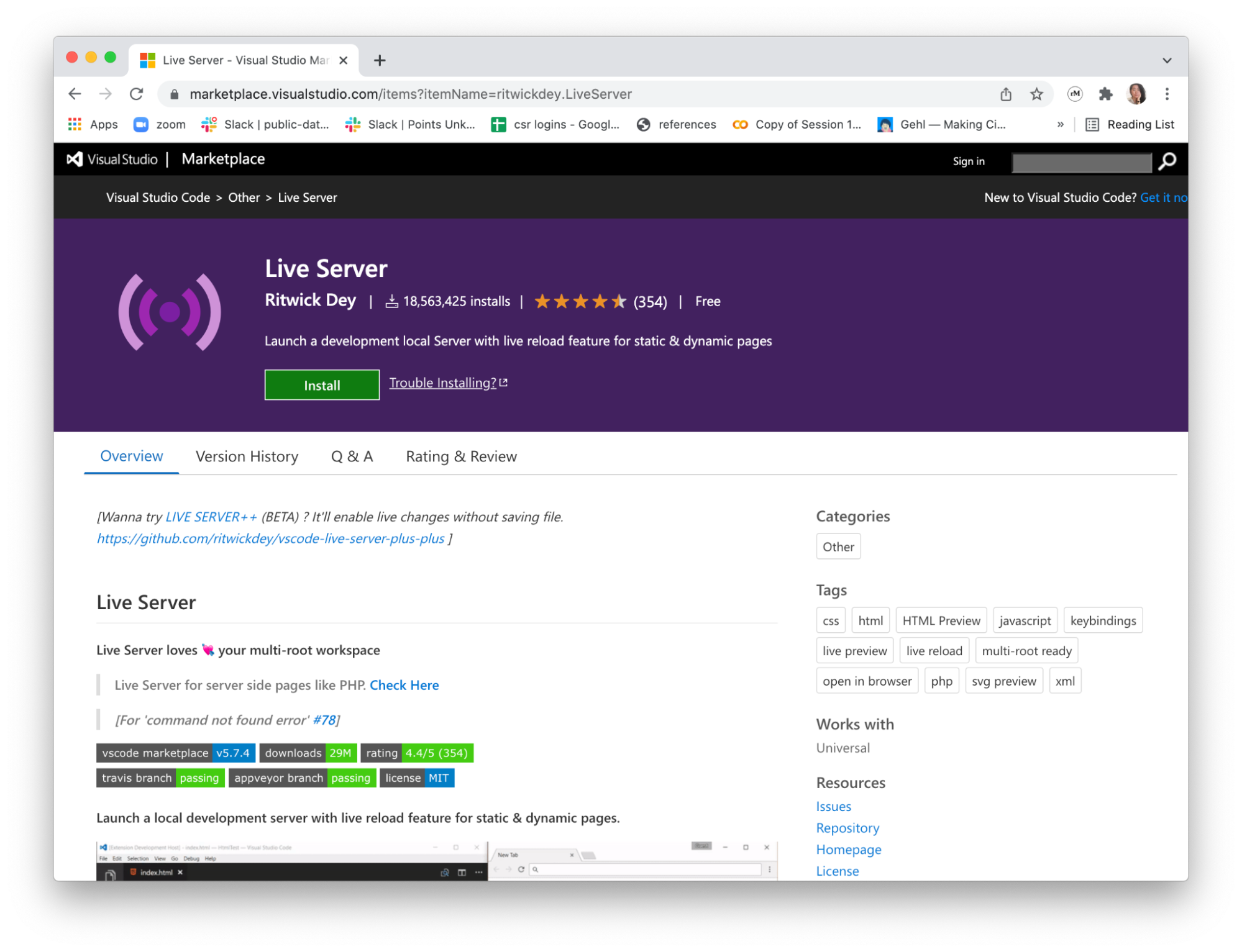The width and height of the screenshot is (1242, 952).
Task: Click license MIT badge
Action: click(x=417, y=778)
